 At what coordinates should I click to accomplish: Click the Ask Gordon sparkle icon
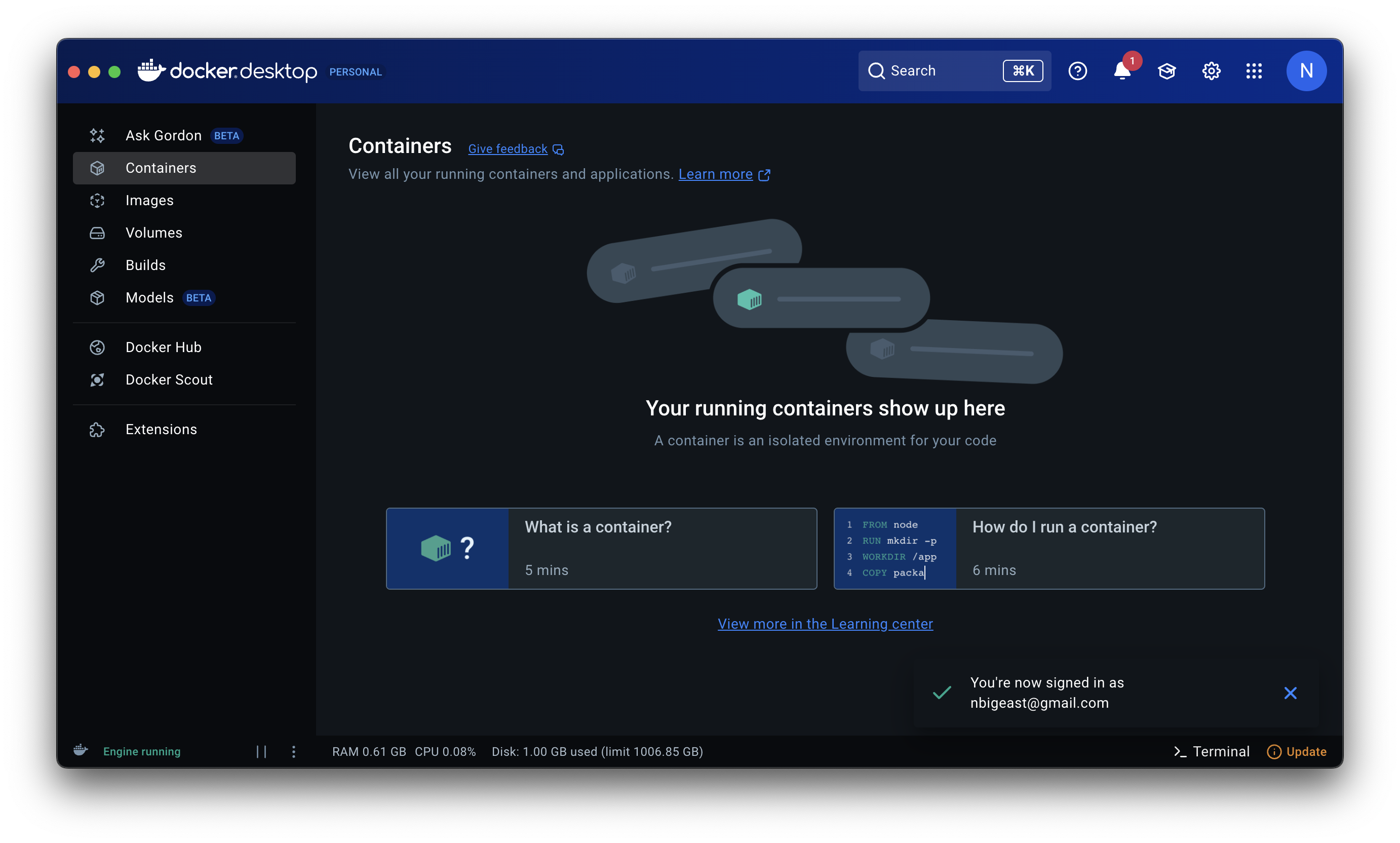point(97,135)
